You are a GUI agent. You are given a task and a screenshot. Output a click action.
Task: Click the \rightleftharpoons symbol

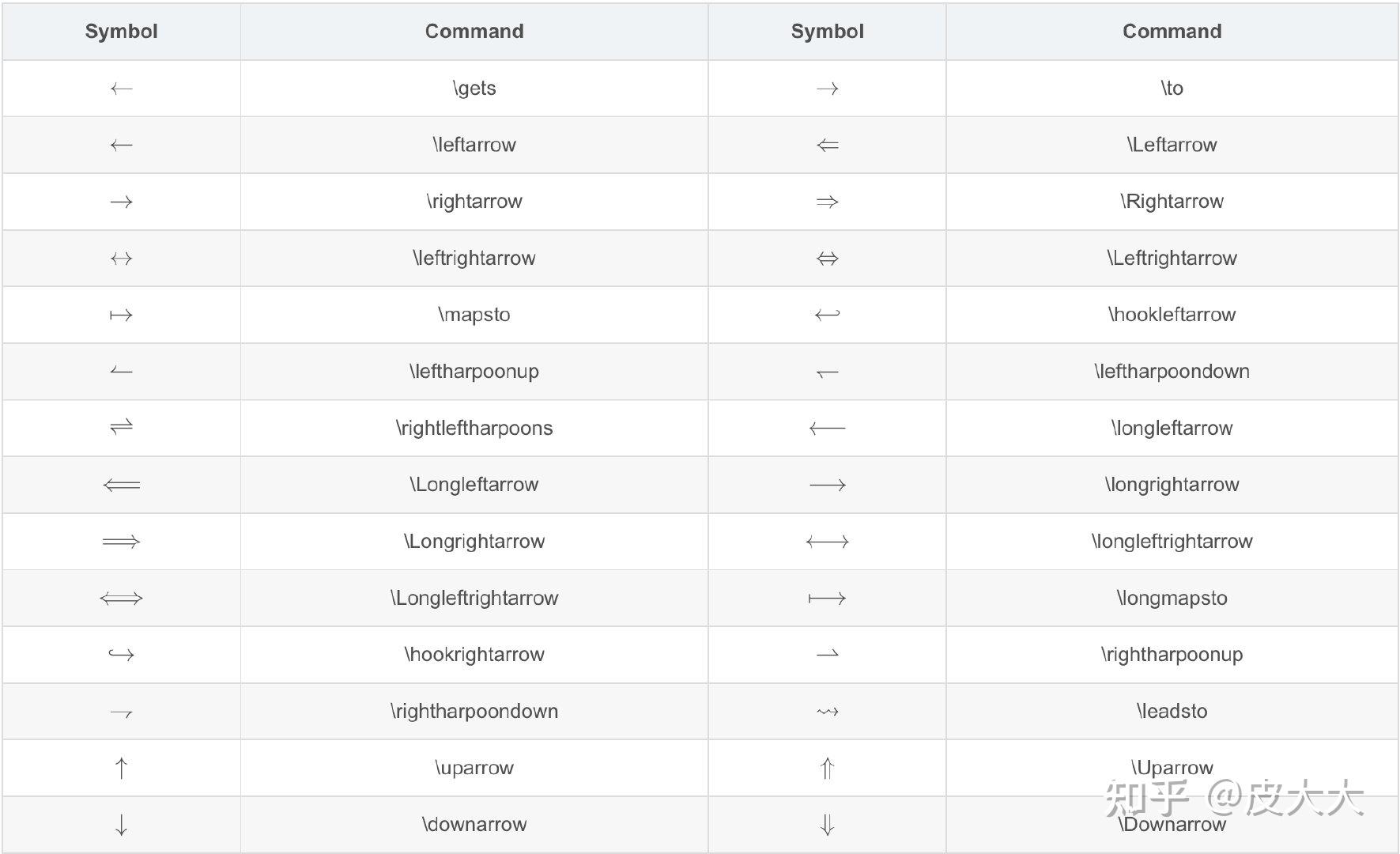pyautogui.click(x=121, y=428)
